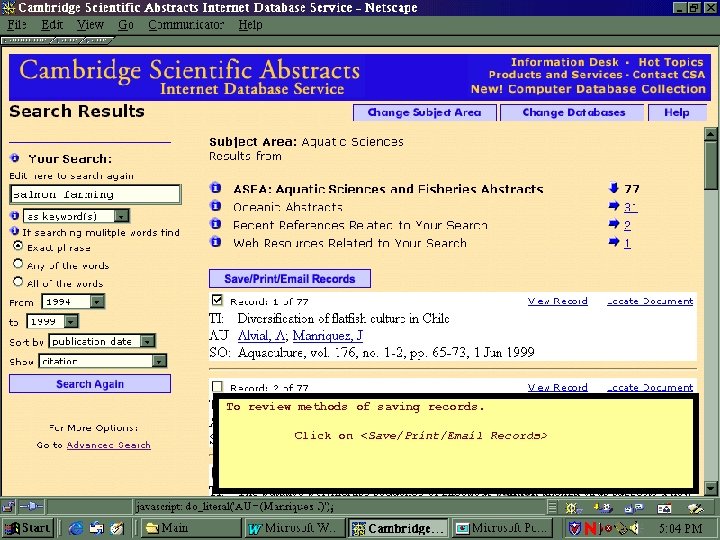Open View Record link for Record 1

point(557,301)
